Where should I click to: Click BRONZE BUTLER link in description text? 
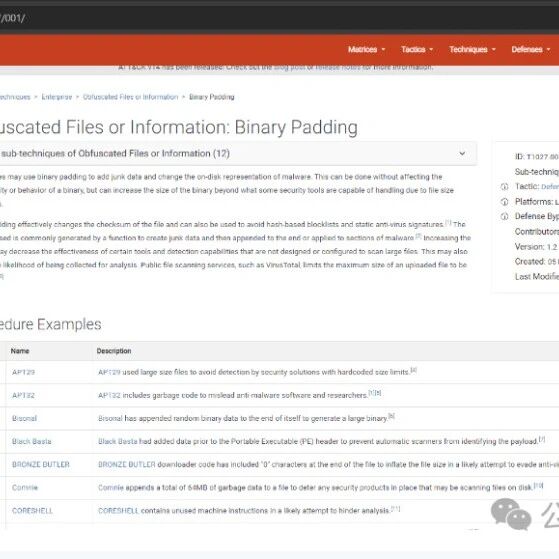pyautogui.click(x=127, y=465)
